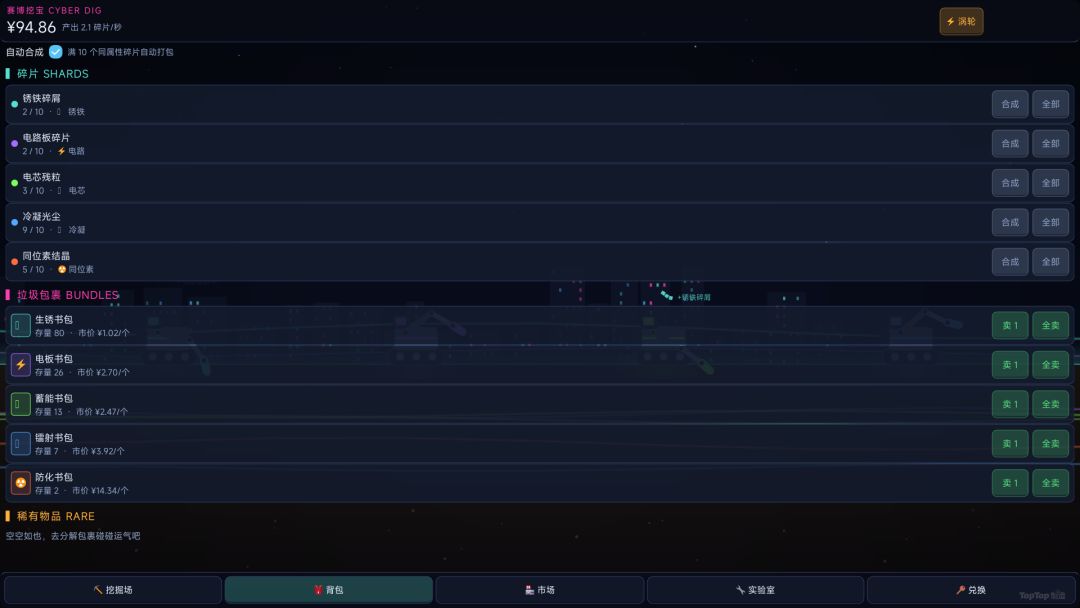Open the 实验室 laboratory tab
The image size is (1080, 608).
click(x=756, y=590)
